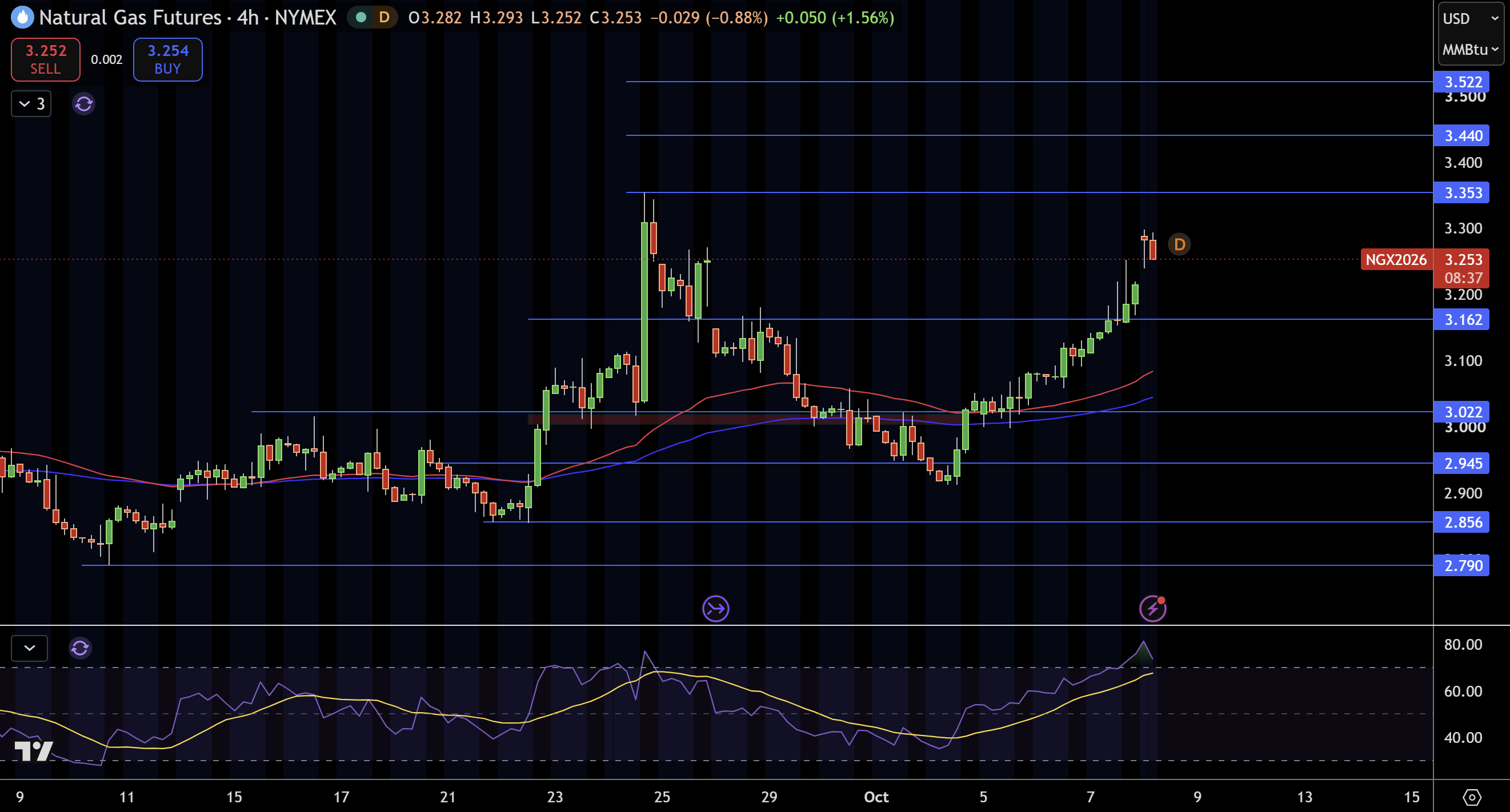1510x812 pixels.
Task: Click the 3.353 horizontal line price label
Action: 1461,193
